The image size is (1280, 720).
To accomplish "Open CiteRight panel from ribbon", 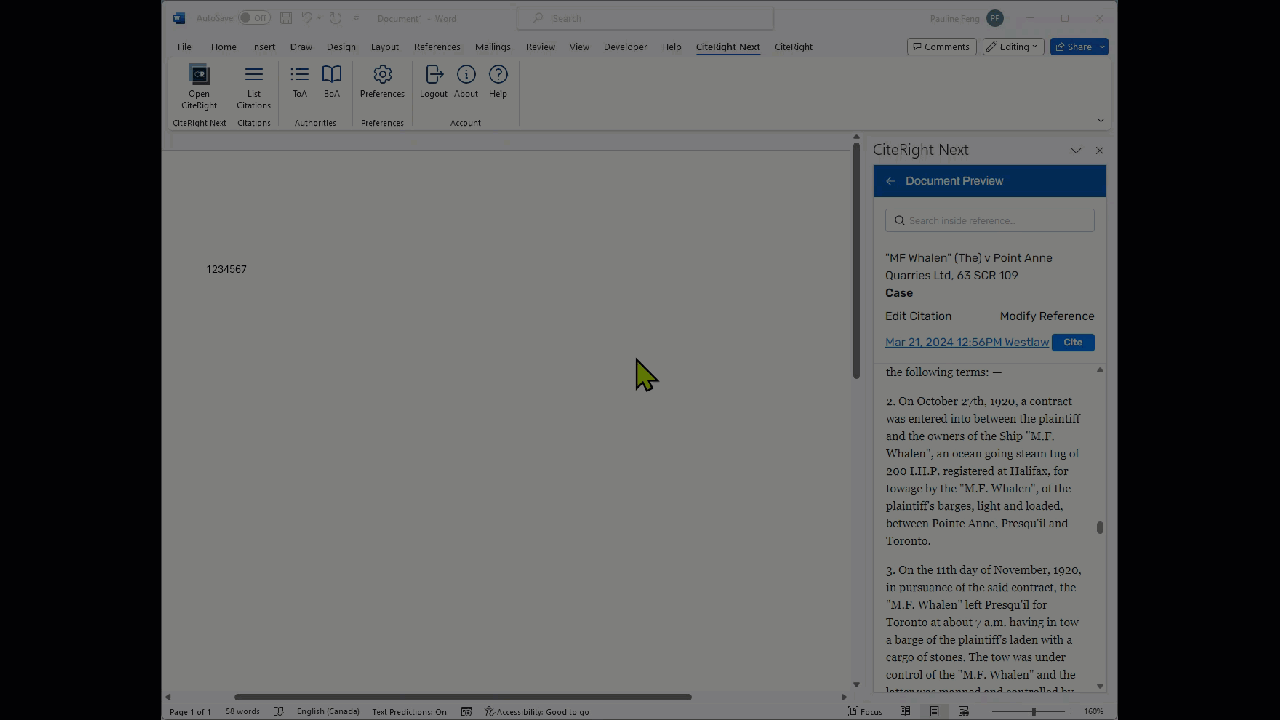I will [199, 87].
